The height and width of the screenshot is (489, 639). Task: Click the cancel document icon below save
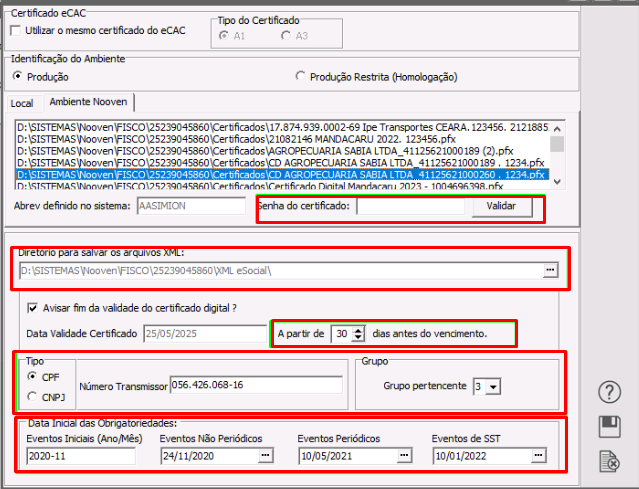pos(609,461)
